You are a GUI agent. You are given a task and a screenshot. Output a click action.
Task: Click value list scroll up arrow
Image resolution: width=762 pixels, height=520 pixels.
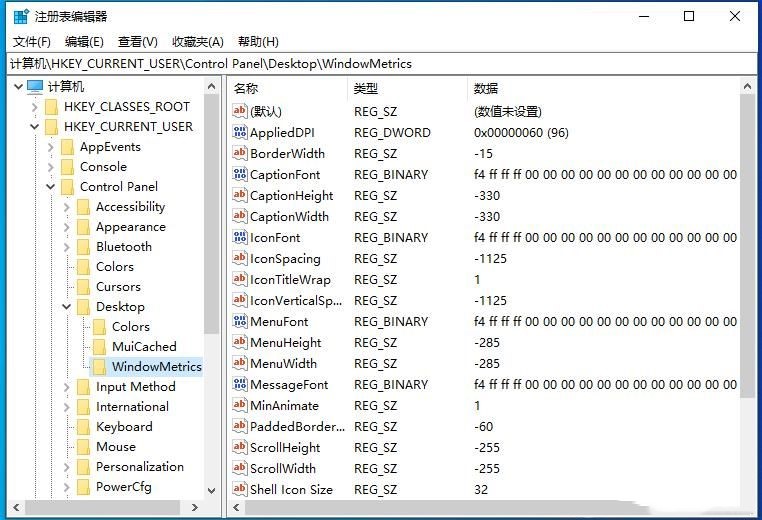tap(747, 87)
